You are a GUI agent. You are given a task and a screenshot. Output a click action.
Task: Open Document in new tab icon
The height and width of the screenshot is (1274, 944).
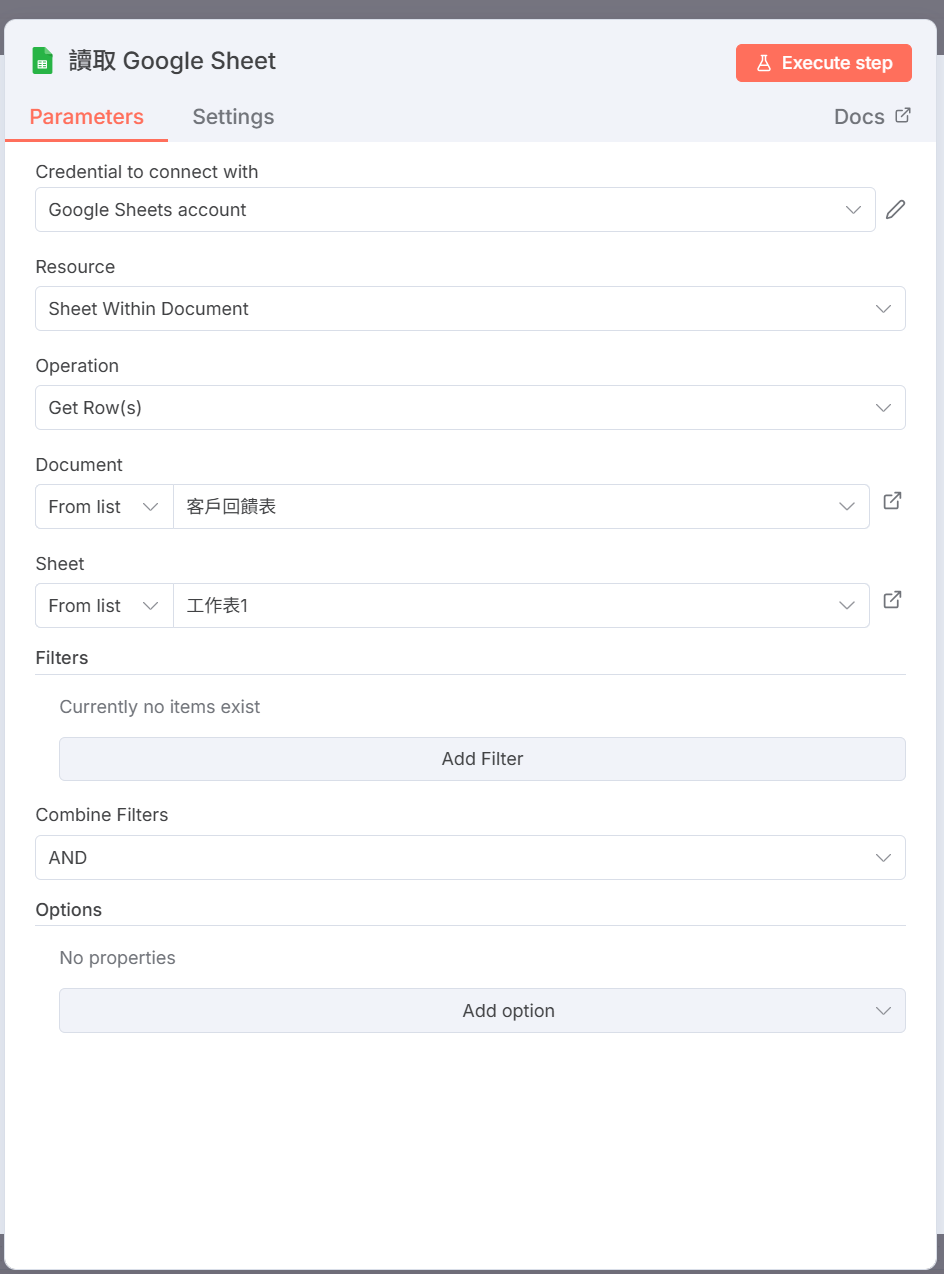coord(892,501)
